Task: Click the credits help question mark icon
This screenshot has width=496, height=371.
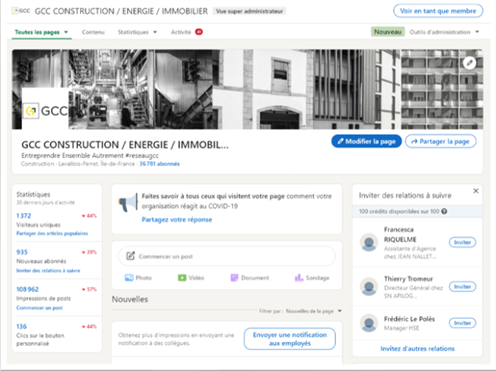Action: (x=444, y=211)
